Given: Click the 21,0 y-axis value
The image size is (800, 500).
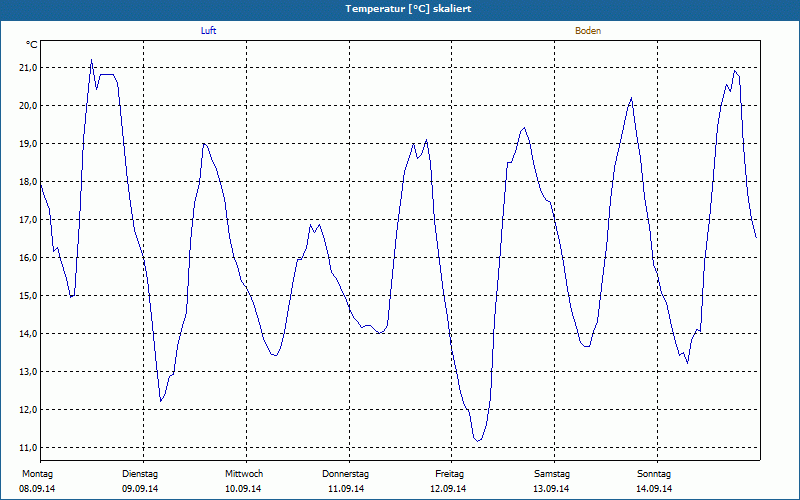Looking at the screenshot, I should (x=28, y=68).
